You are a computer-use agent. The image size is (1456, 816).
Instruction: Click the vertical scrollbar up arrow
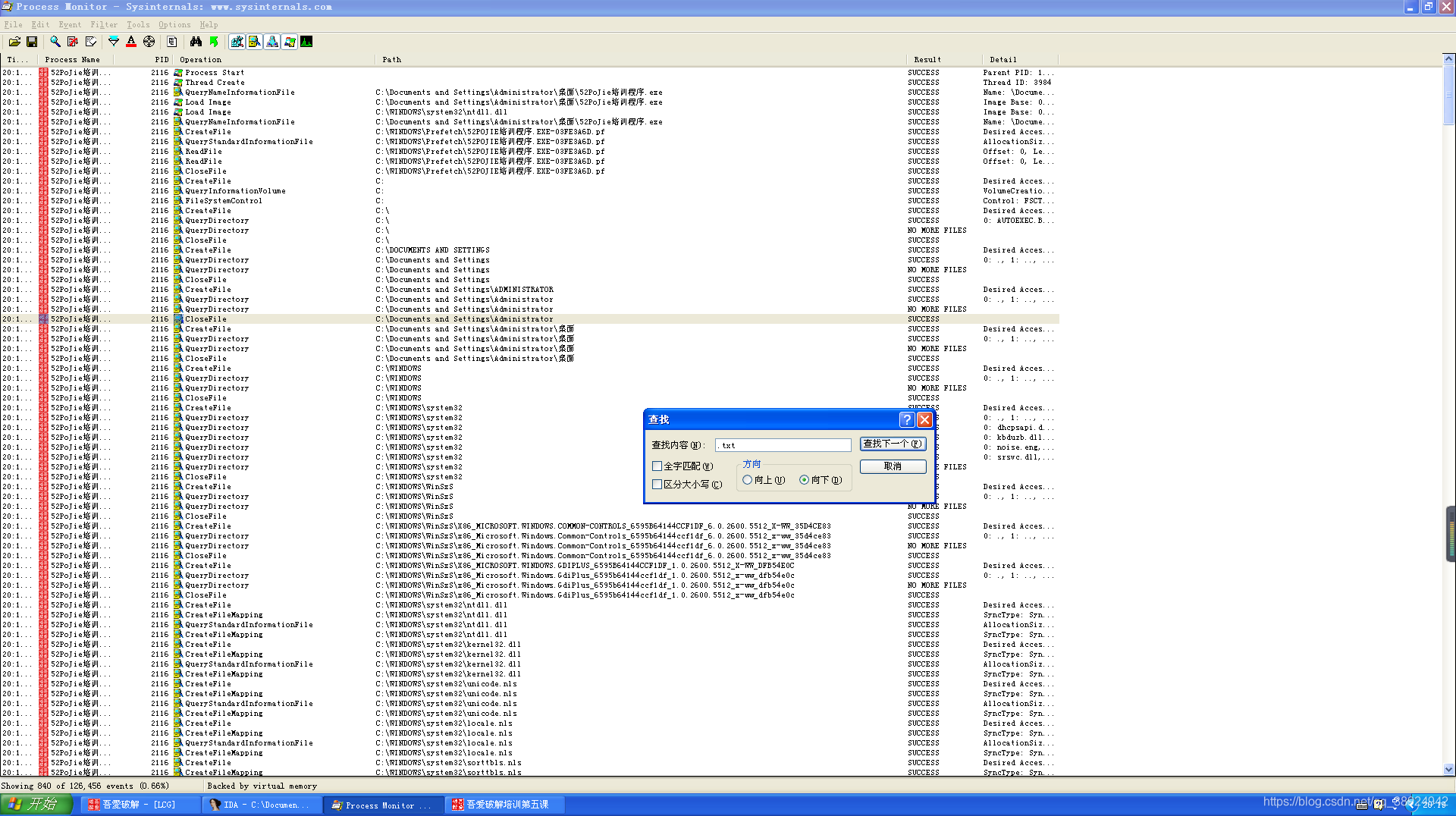point(1448,59)
